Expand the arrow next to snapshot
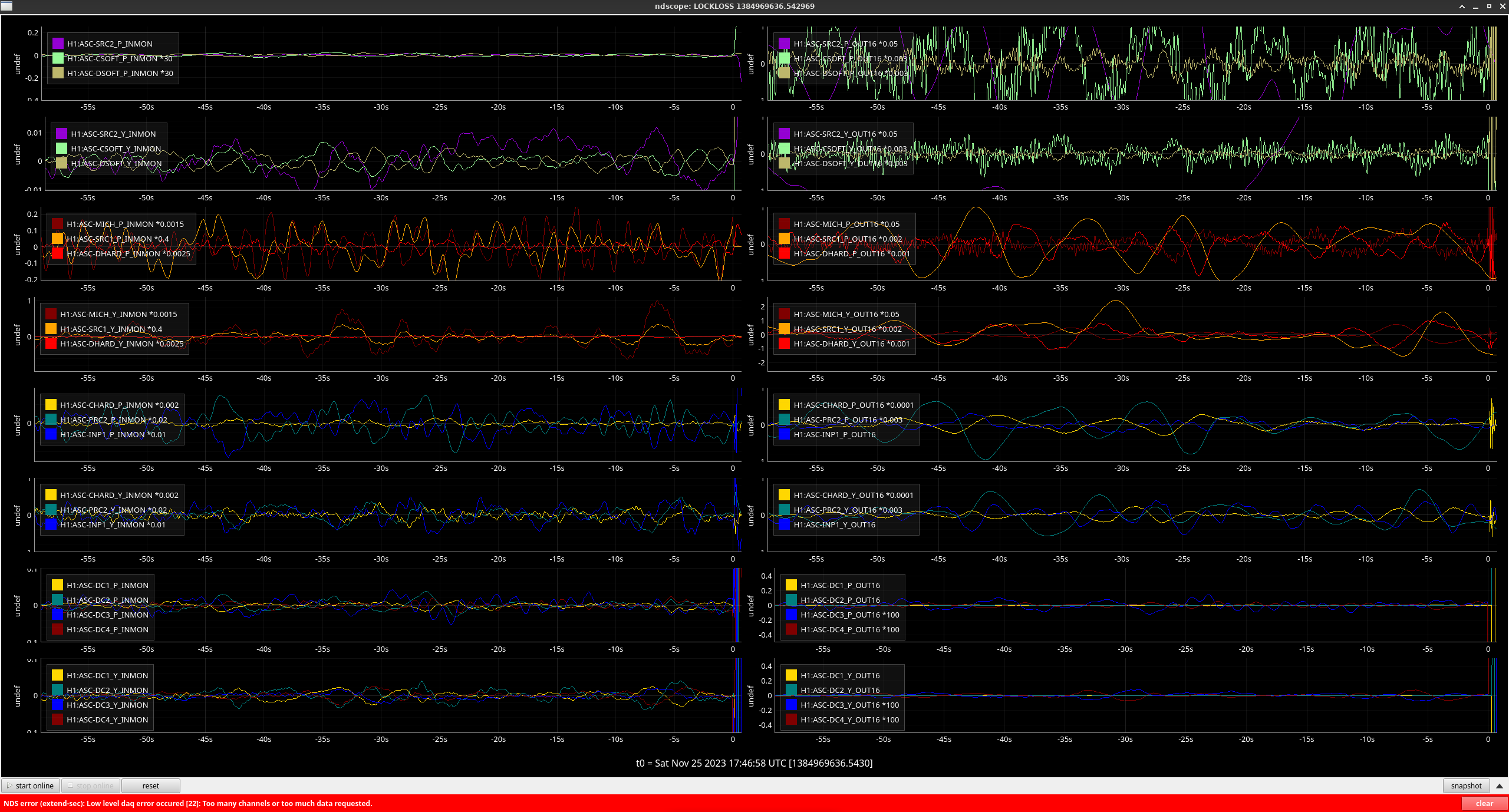Viewport: 1509px width, 812px height. click(1499, 786)
